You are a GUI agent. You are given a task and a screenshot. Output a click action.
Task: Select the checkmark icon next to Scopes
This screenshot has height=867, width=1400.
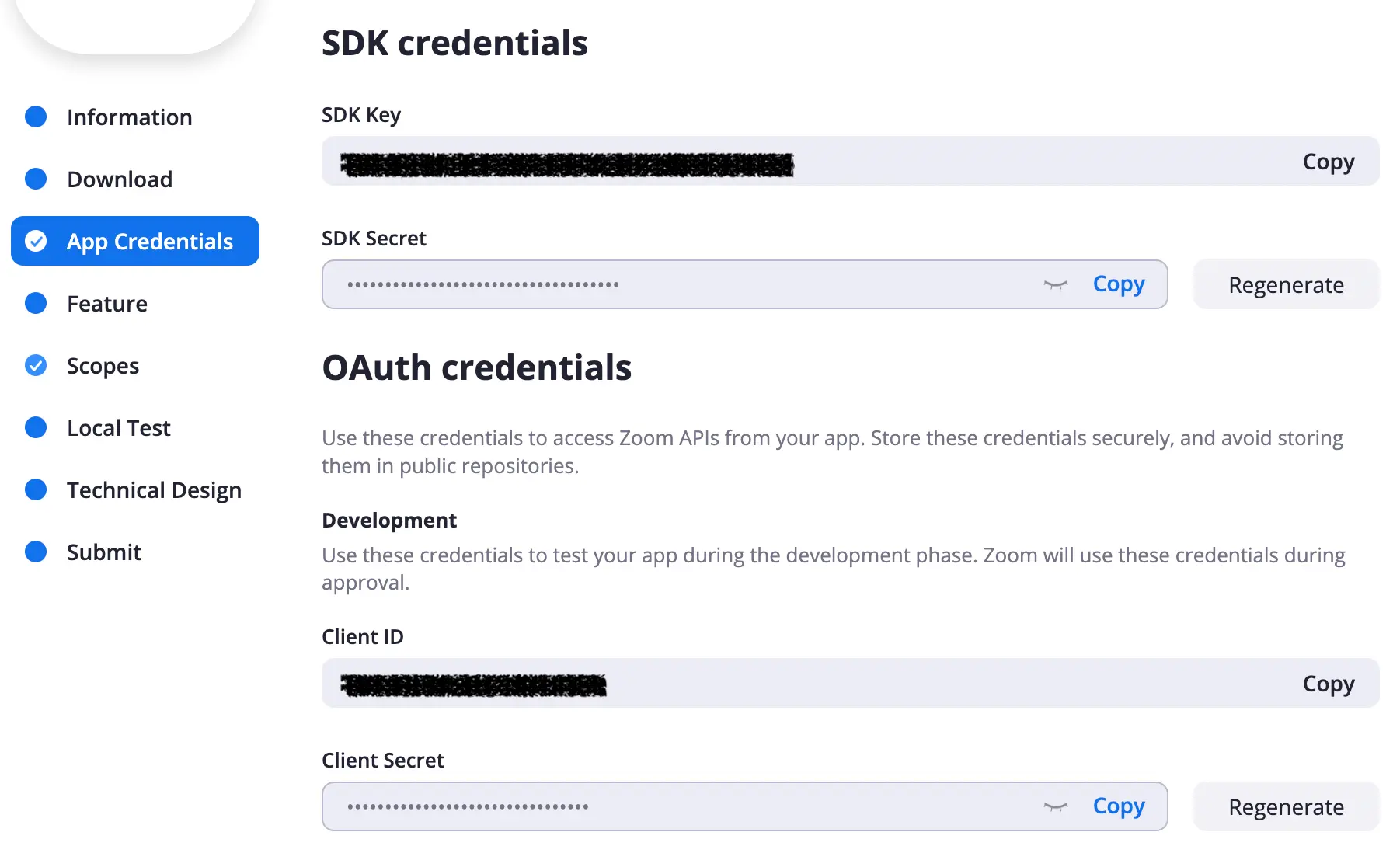tap(36, 365)
